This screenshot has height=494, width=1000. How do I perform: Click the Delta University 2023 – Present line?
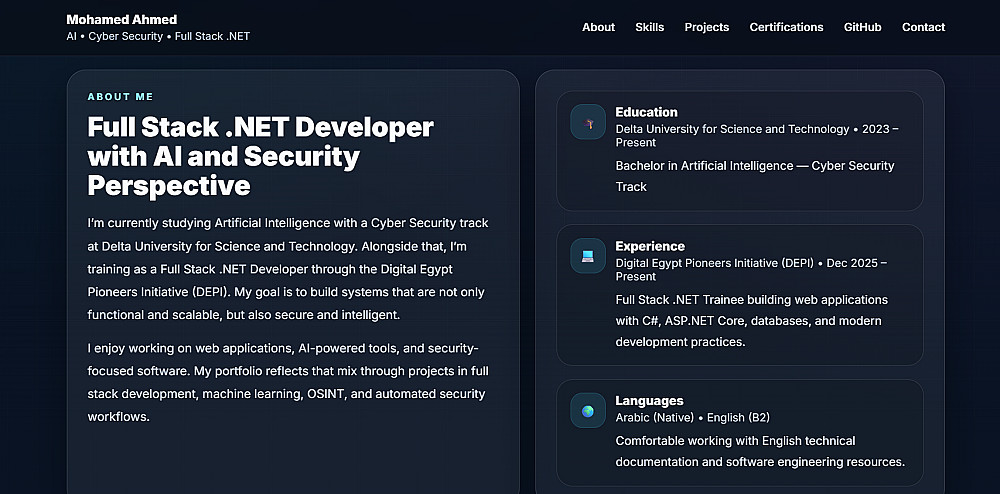pyautogui.click(x=756, y=135)
